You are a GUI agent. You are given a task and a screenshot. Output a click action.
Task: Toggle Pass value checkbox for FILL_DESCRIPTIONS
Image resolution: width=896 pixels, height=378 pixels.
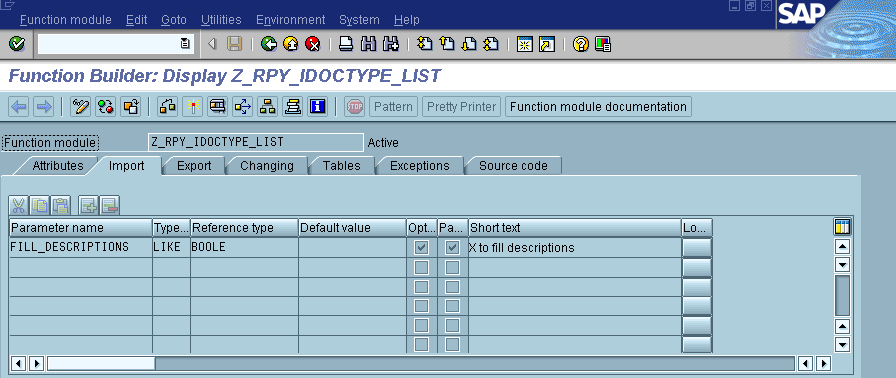pos(453,248)
